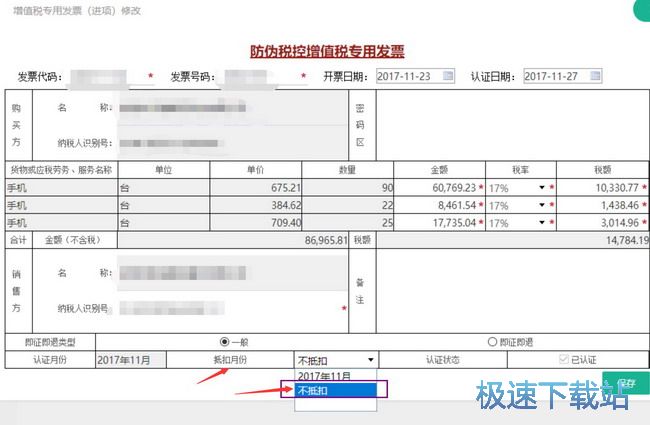Click the quantity cell 25

[x=348, y=223]
